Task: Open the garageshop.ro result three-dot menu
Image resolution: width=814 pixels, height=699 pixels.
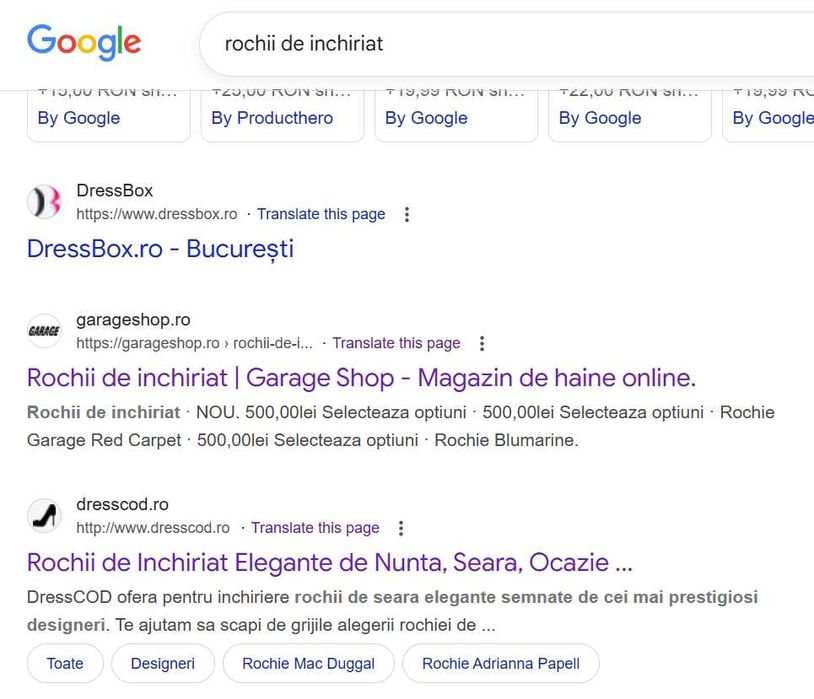Action: [x=482, y=343]
